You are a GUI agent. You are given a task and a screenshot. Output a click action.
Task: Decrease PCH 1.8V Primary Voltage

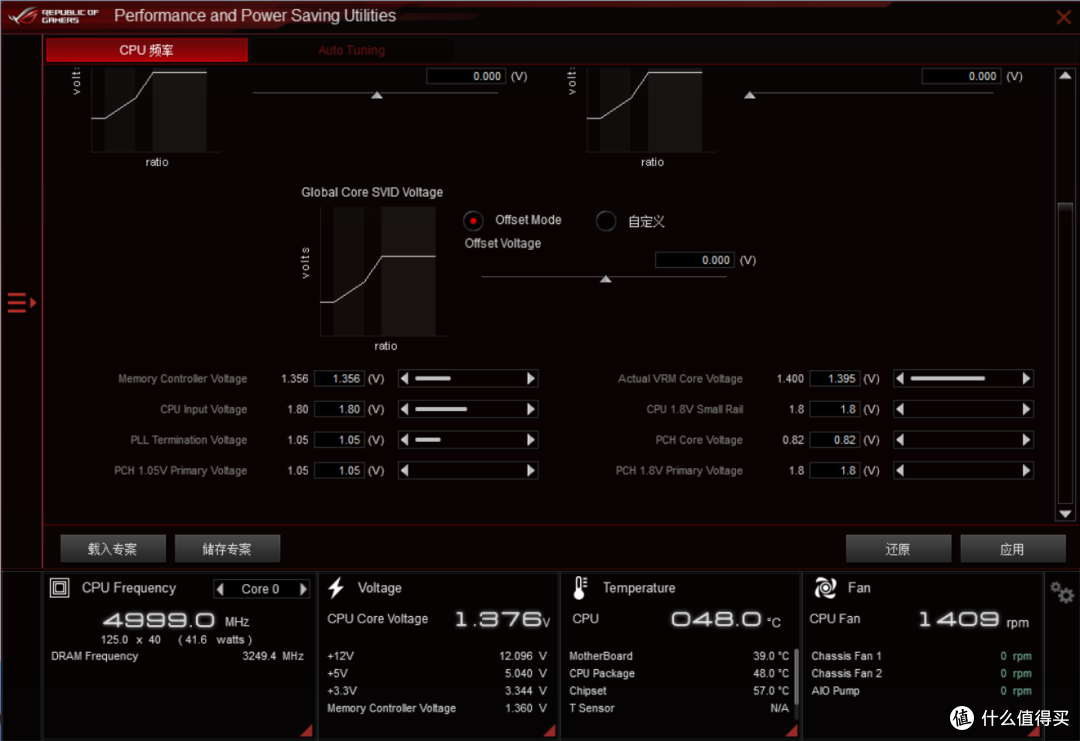900,470
